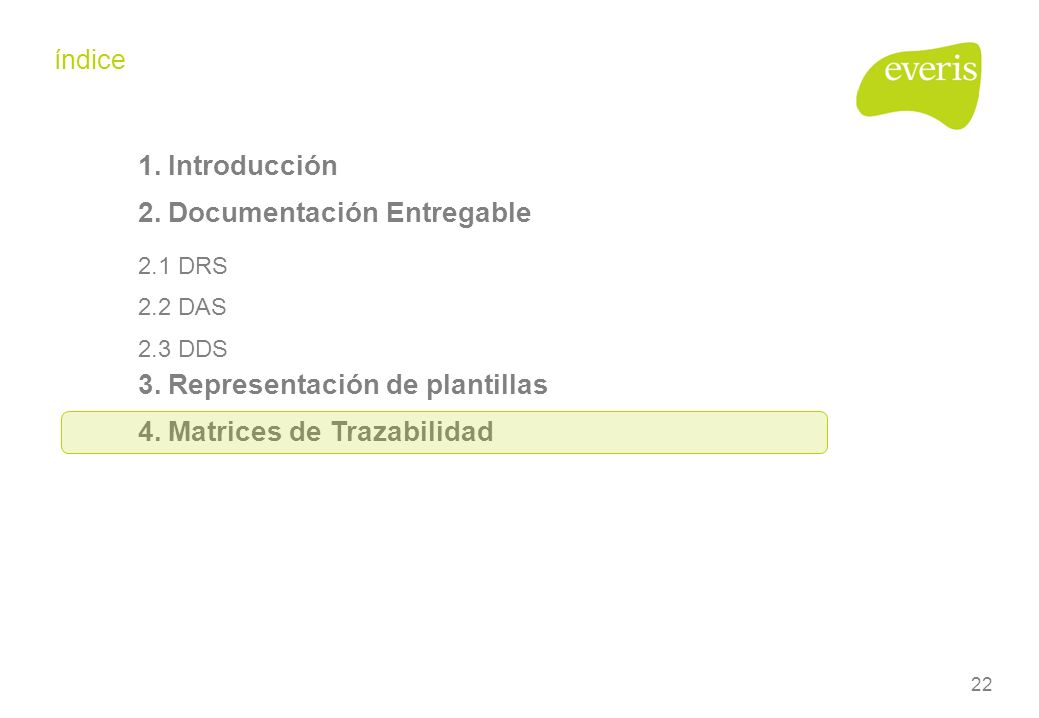Image resolution: width=1039 pixels, height=718 pixels.
Task: Click the numeral '3.' before Representación
Action: click(x=150, y=385)
